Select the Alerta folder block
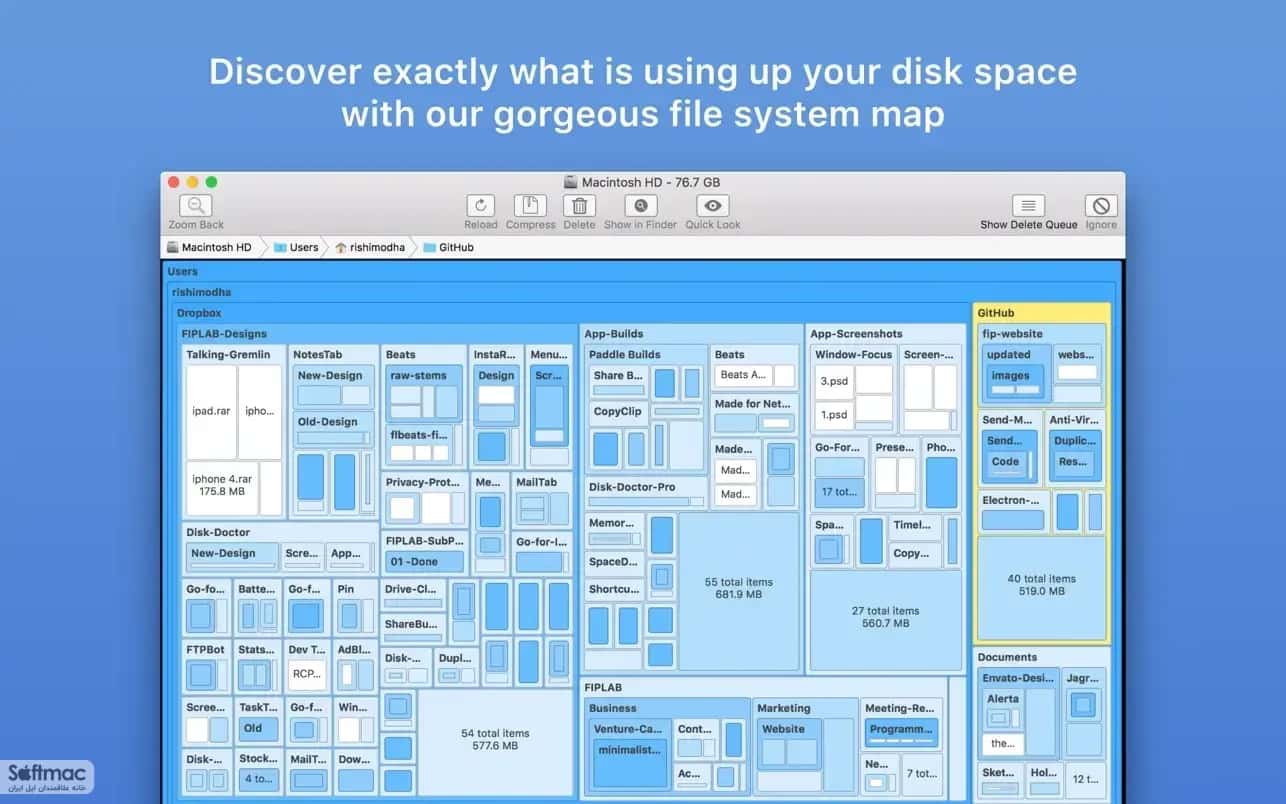This screenshot has width=1286, height=804. point(1003,699)
